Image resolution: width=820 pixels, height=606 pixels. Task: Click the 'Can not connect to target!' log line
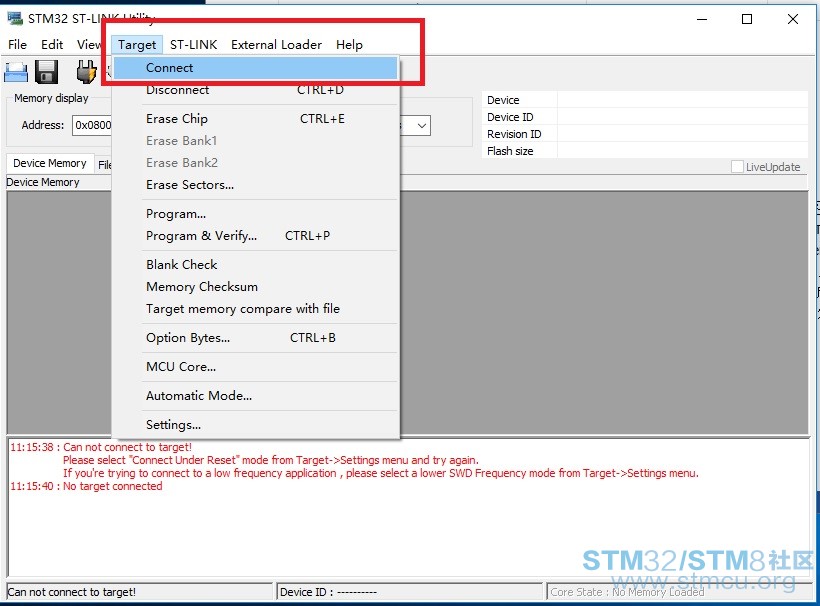pos(101,447)
